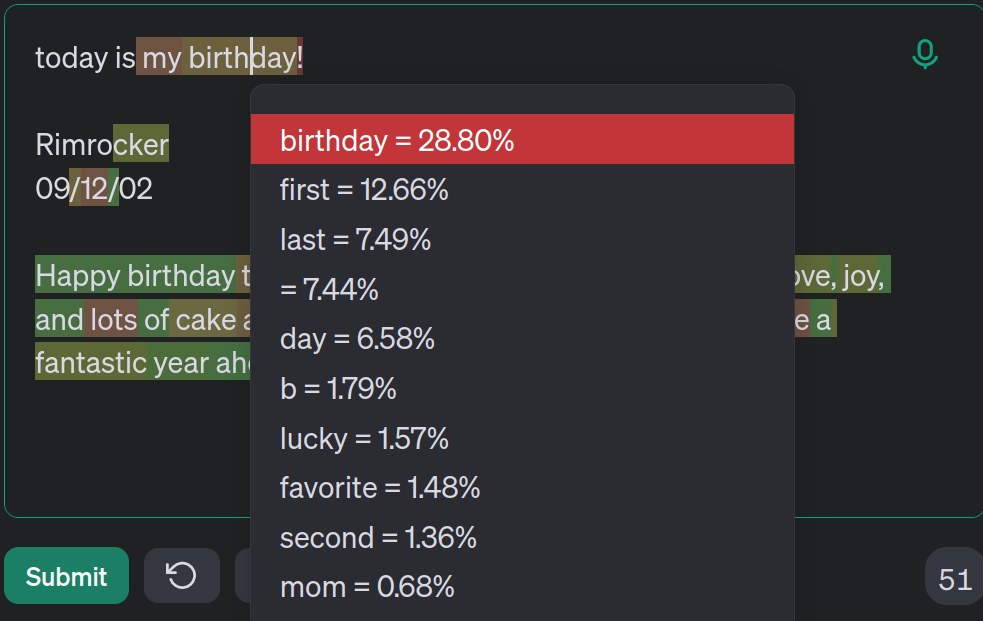Pick the "lucky = 1.57%" option
Viewport: 983px width, 621px height.
point(522,438)
